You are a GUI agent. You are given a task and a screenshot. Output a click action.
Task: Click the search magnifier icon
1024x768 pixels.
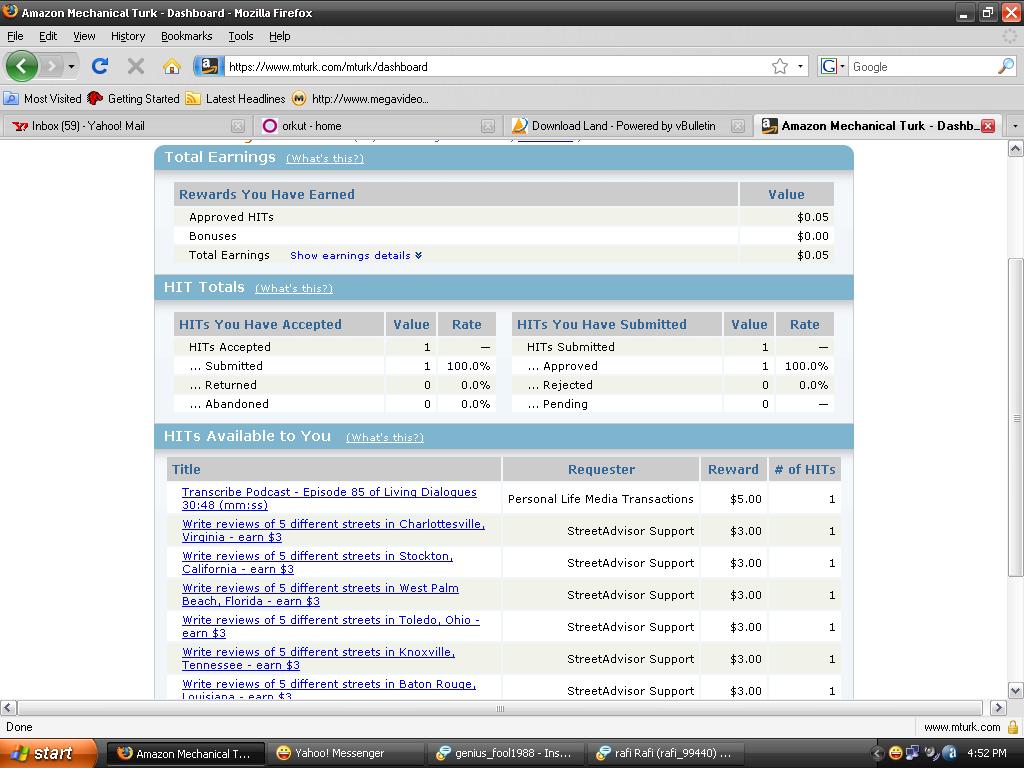click(1006, 66)
